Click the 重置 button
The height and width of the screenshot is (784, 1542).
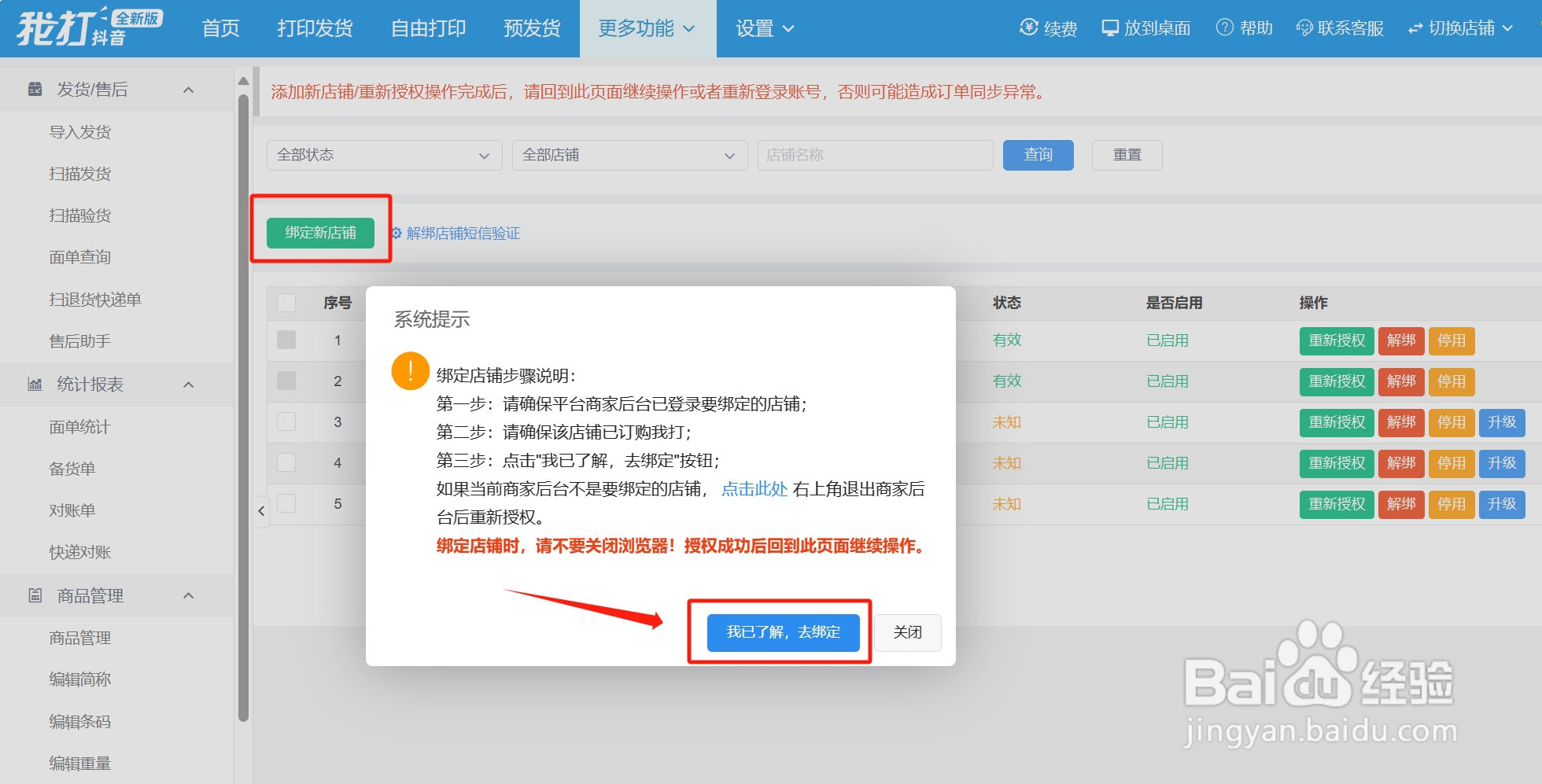point(1127,155)
